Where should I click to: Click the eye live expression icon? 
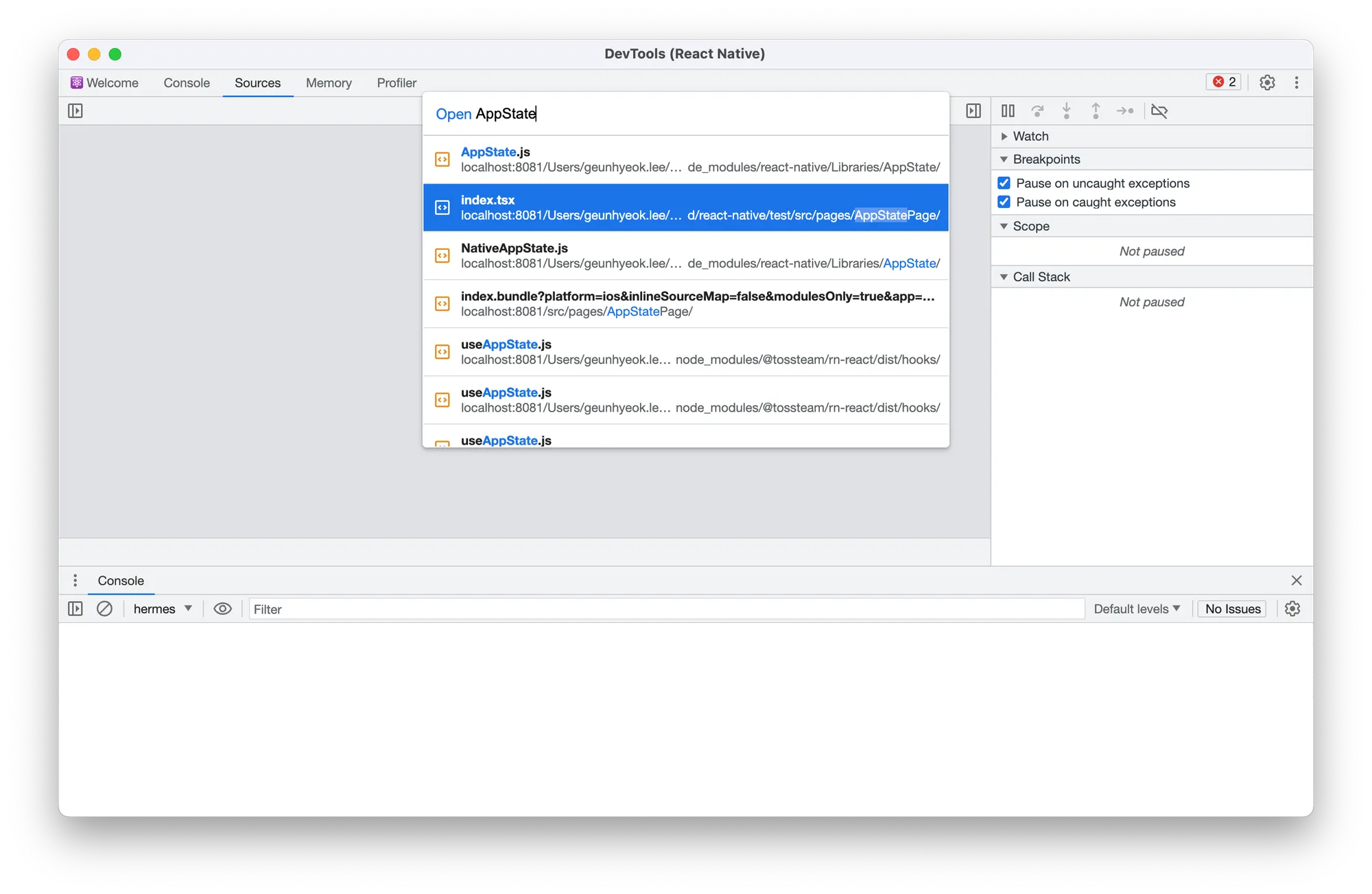(222, 609)
